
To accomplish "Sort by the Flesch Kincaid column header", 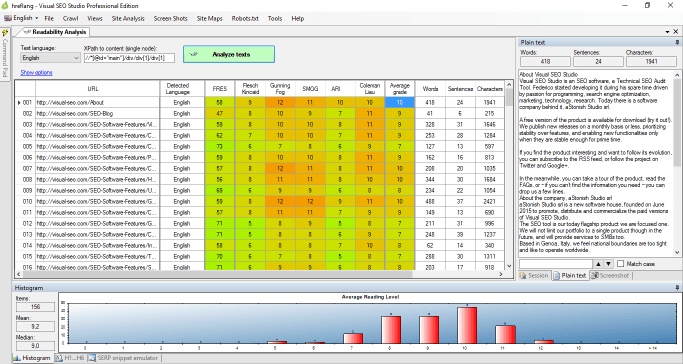I will tap(250, 89).
